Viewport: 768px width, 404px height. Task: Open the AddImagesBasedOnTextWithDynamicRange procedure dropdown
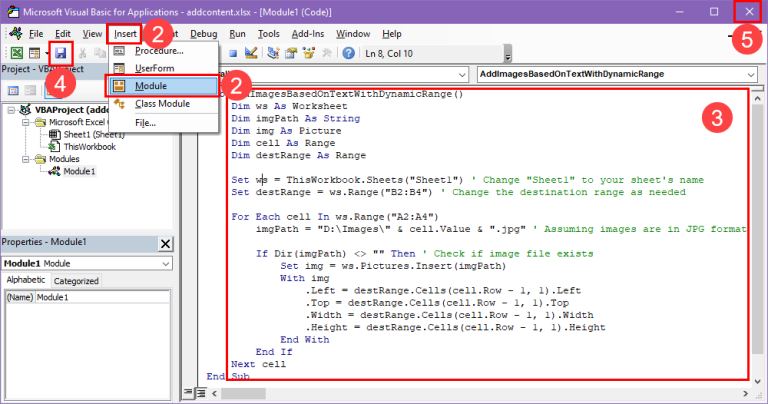(x=750, y=74)
